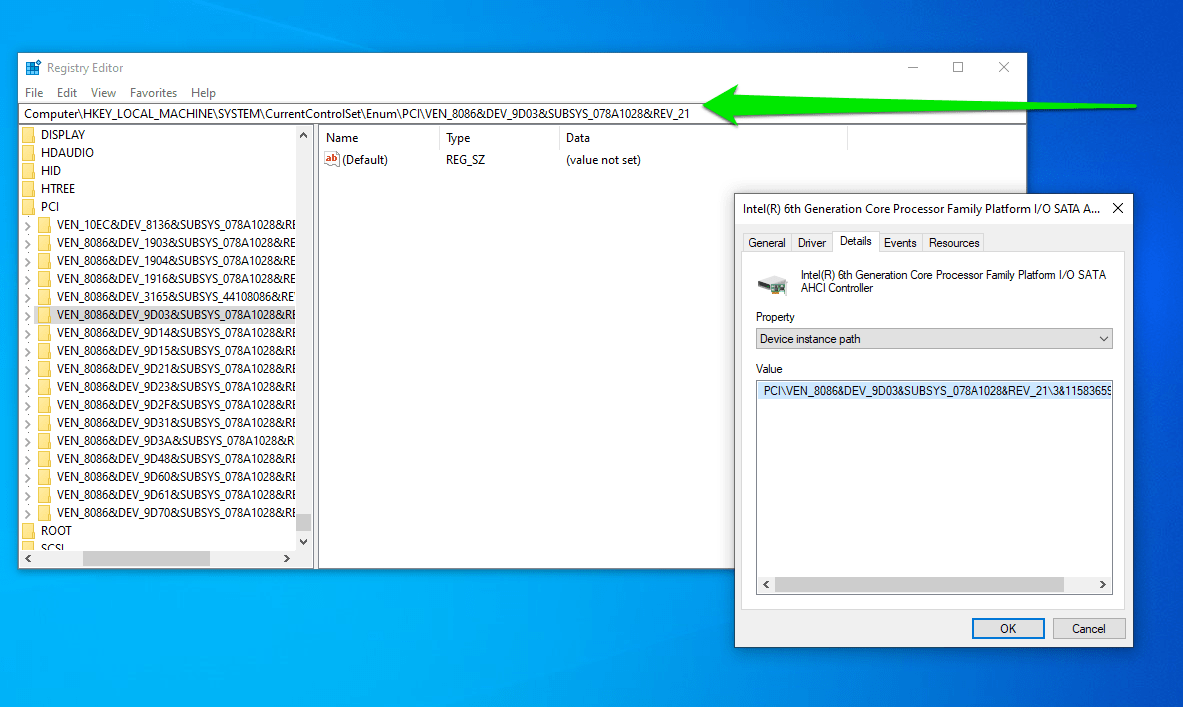
Task: Click the folder icon next to HDAUDIO
Action: click(29, 153)
